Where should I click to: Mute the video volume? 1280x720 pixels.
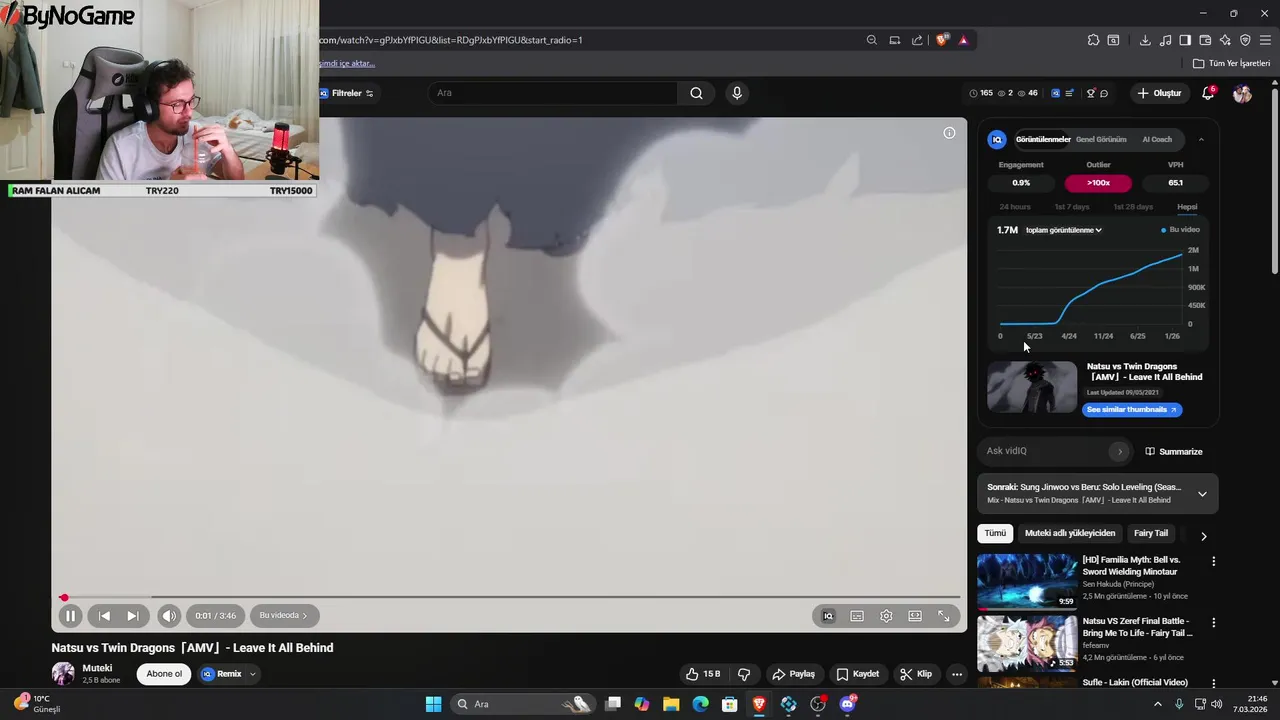[169, 616]
